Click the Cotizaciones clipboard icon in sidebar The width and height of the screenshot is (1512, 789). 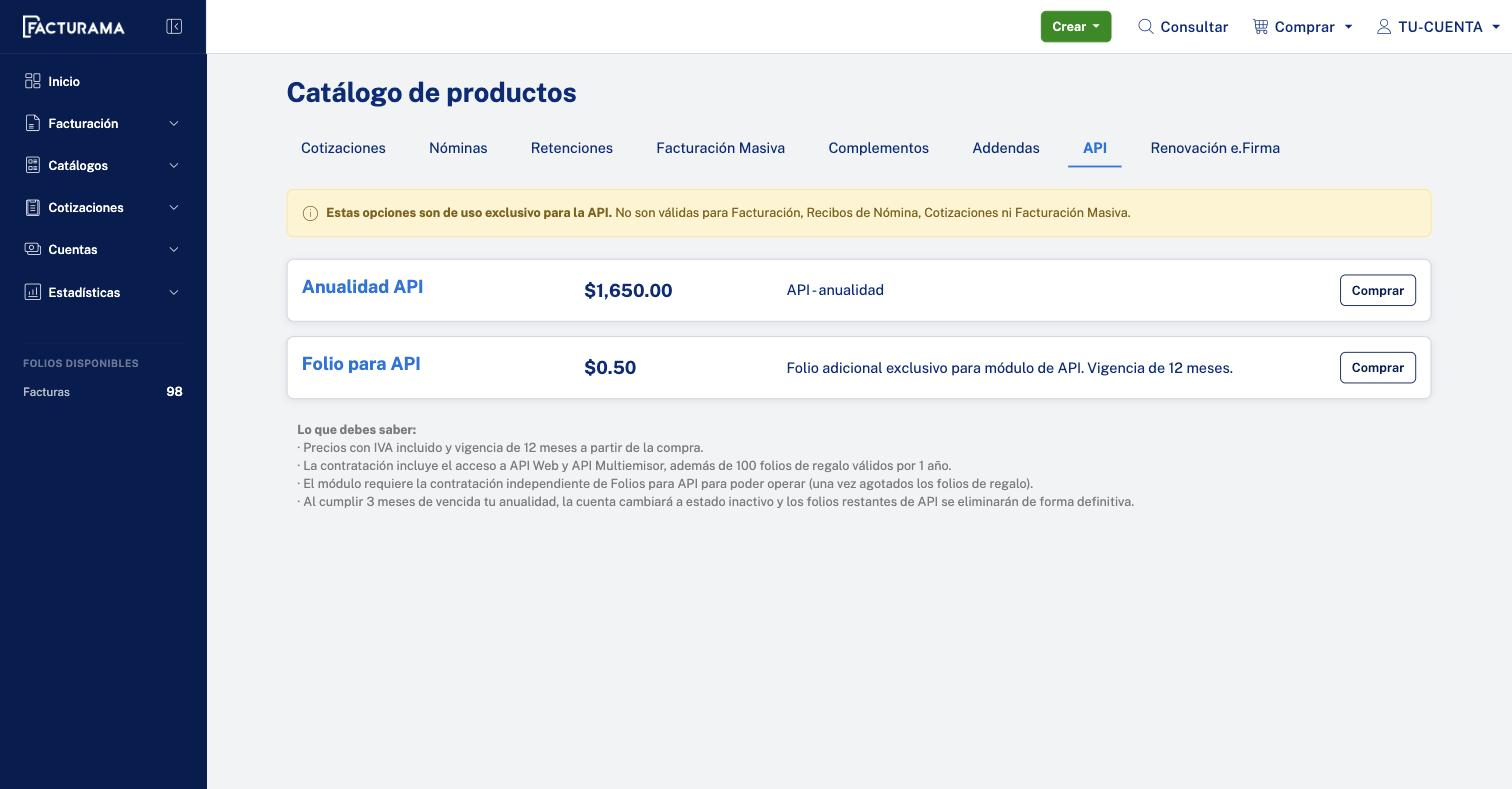pyautogui.click(x=33, y=207)
